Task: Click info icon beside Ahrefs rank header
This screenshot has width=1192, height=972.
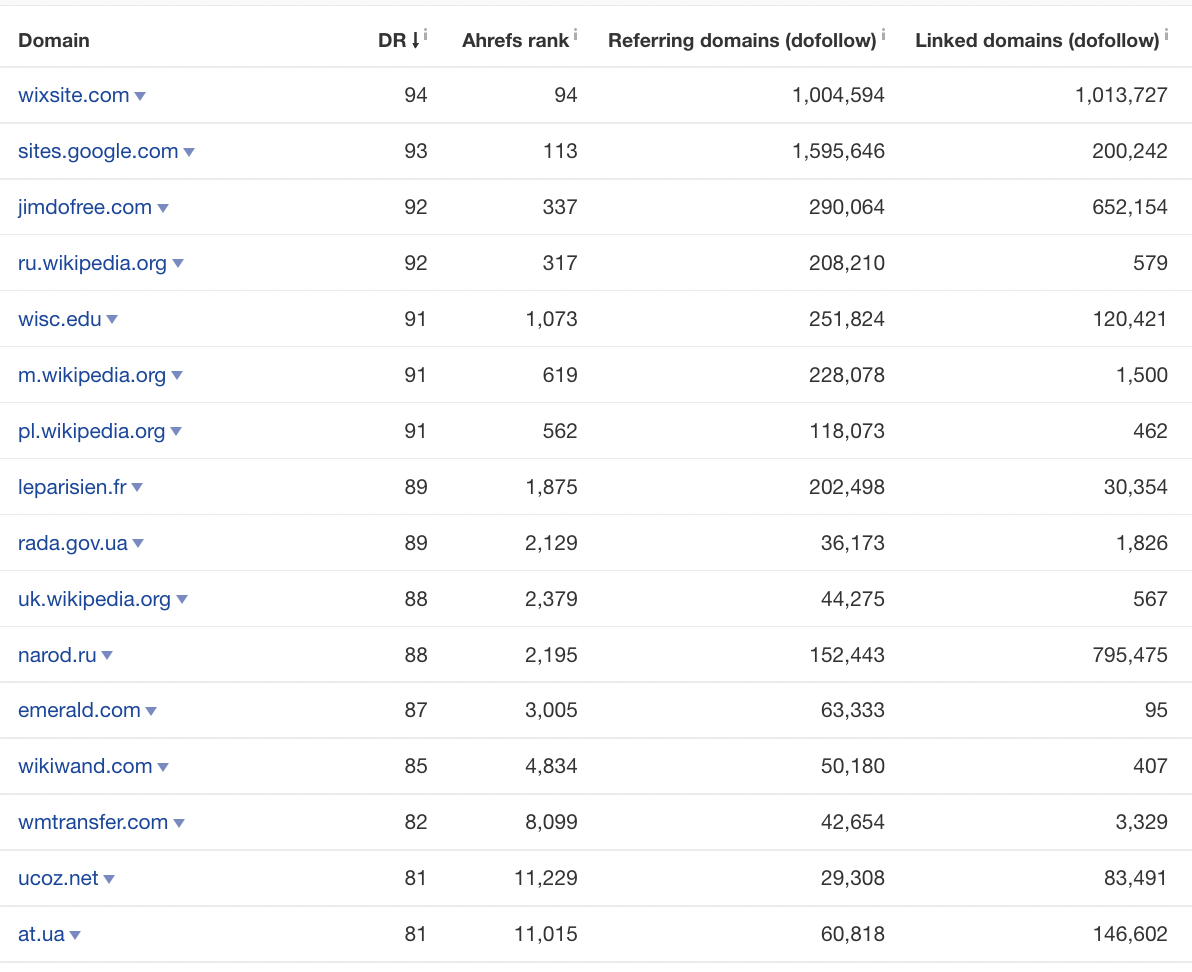Action: coord(576,35)
